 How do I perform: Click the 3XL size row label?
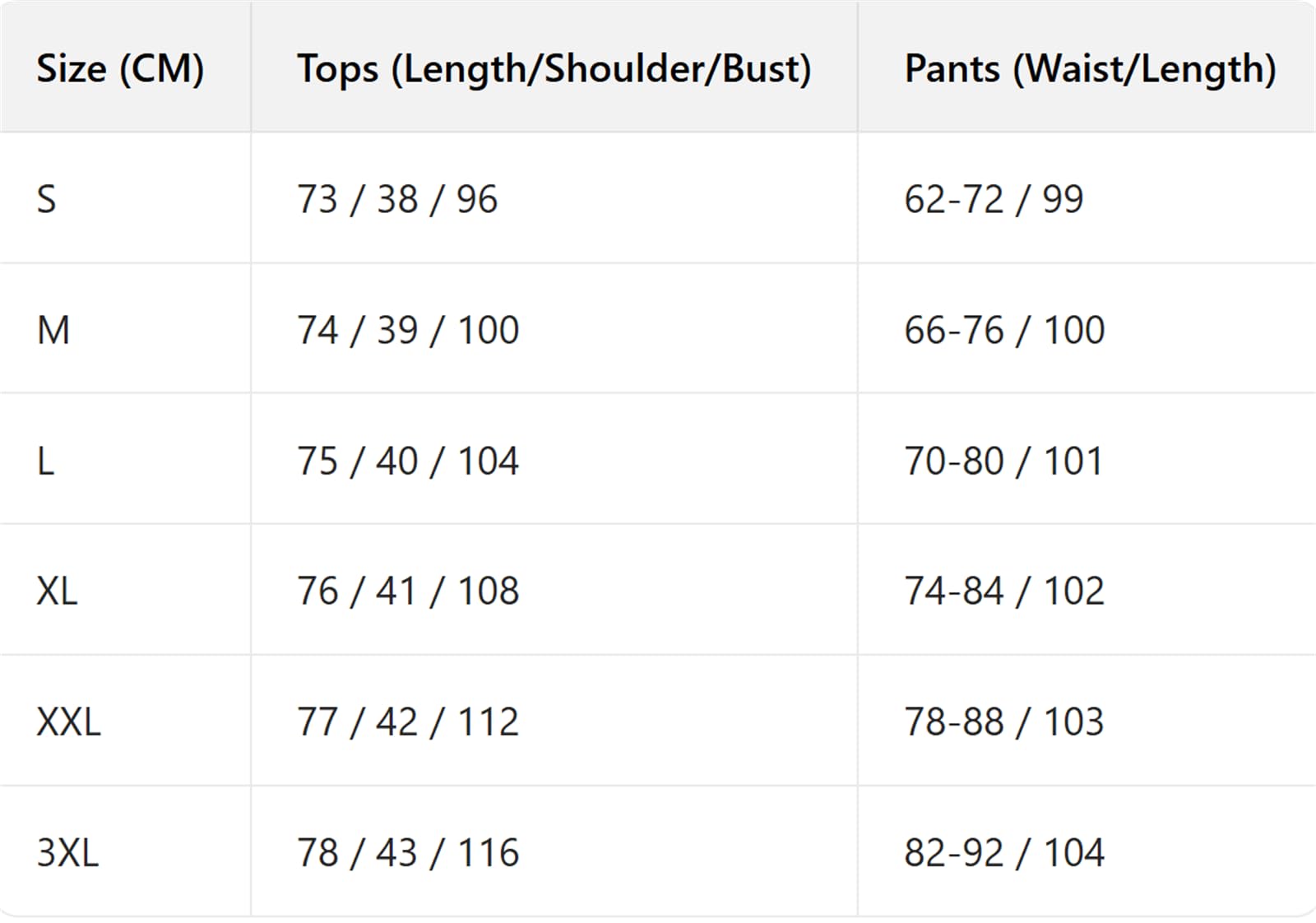[x=67, y=852]
